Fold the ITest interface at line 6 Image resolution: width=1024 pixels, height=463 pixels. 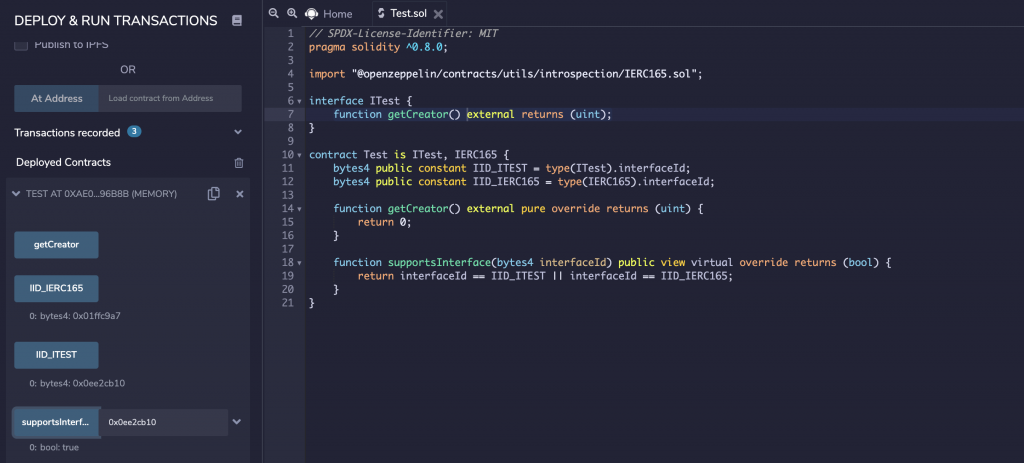299,101
